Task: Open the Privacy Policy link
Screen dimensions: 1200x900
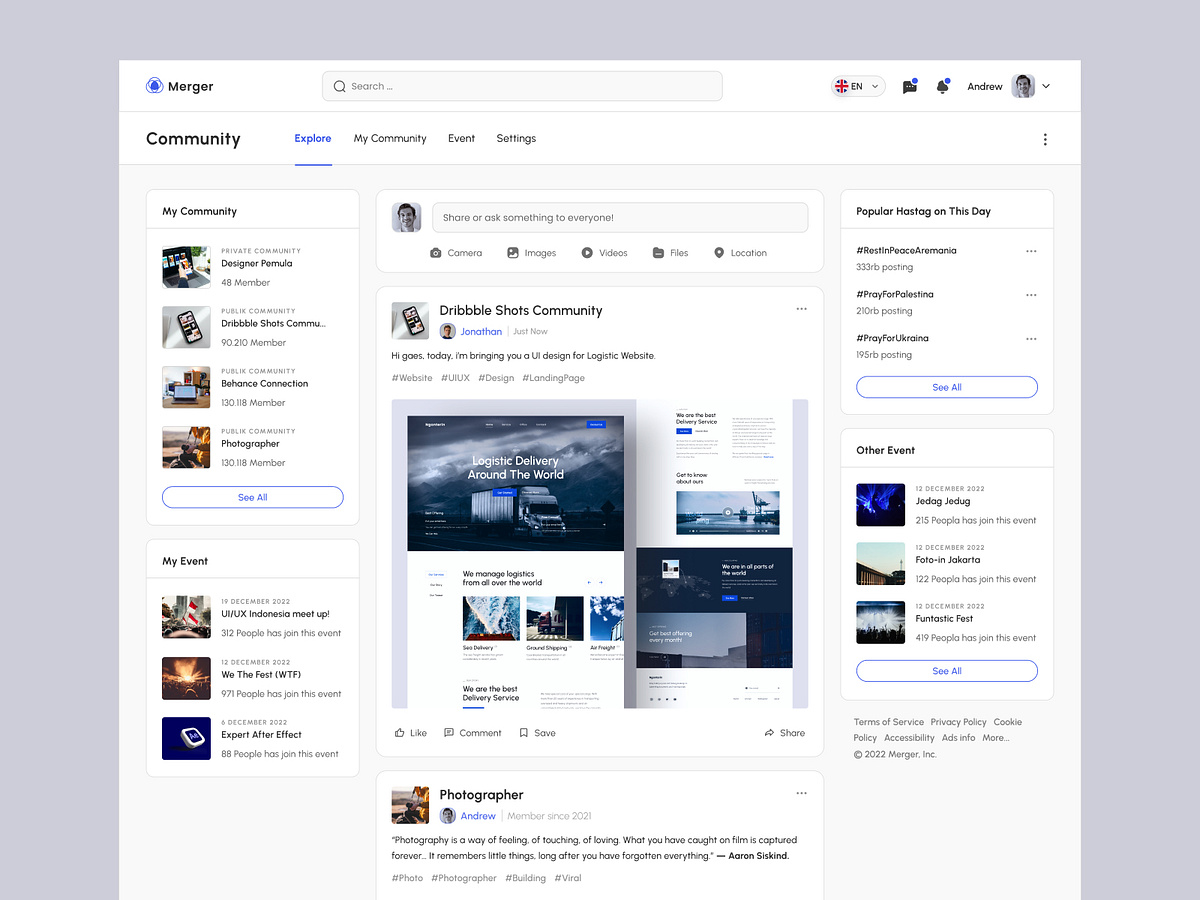Action: (958, 722)
